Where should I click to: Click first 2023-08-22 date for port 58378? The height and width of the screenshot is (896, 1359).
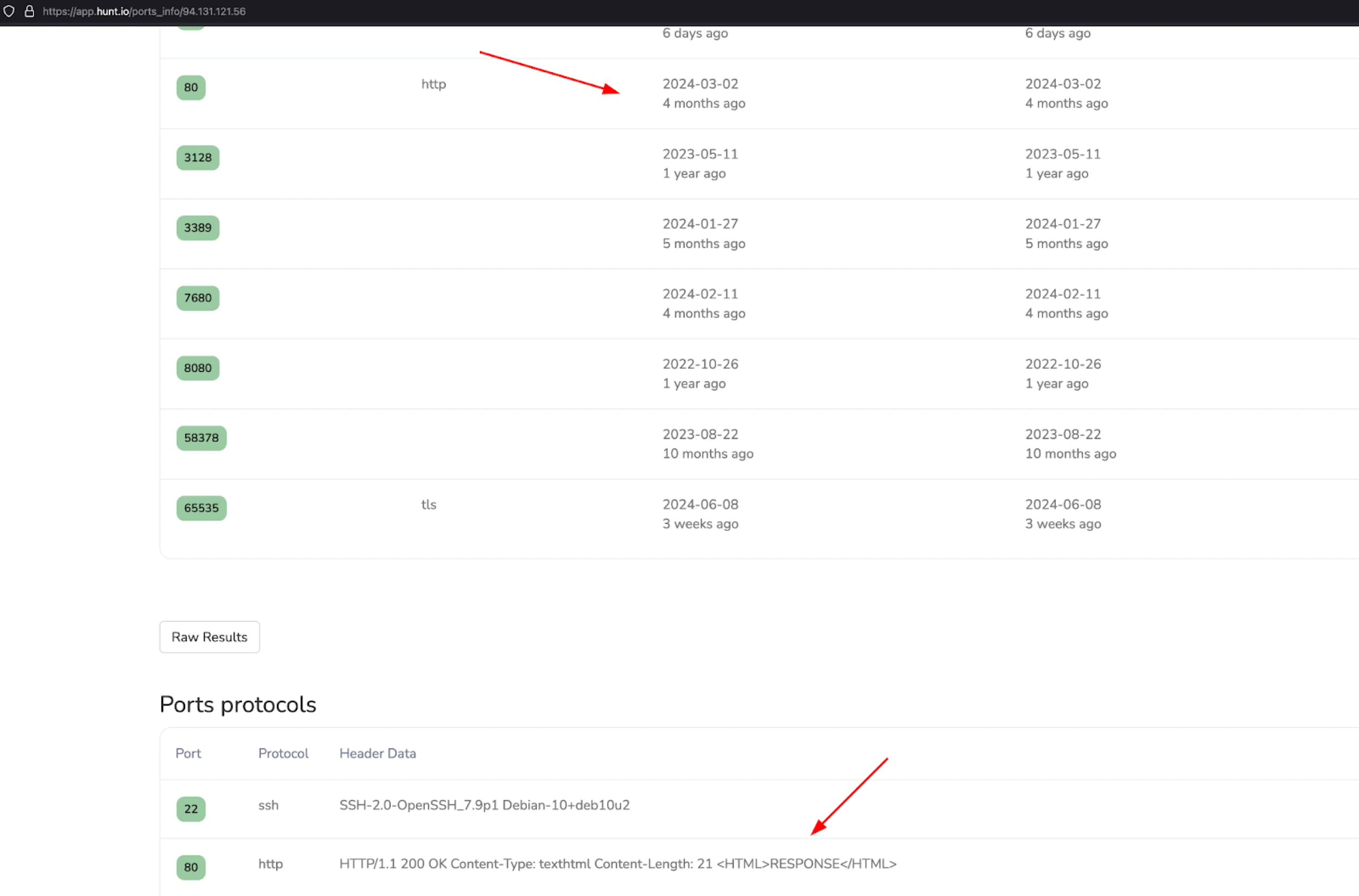[700, 434]
